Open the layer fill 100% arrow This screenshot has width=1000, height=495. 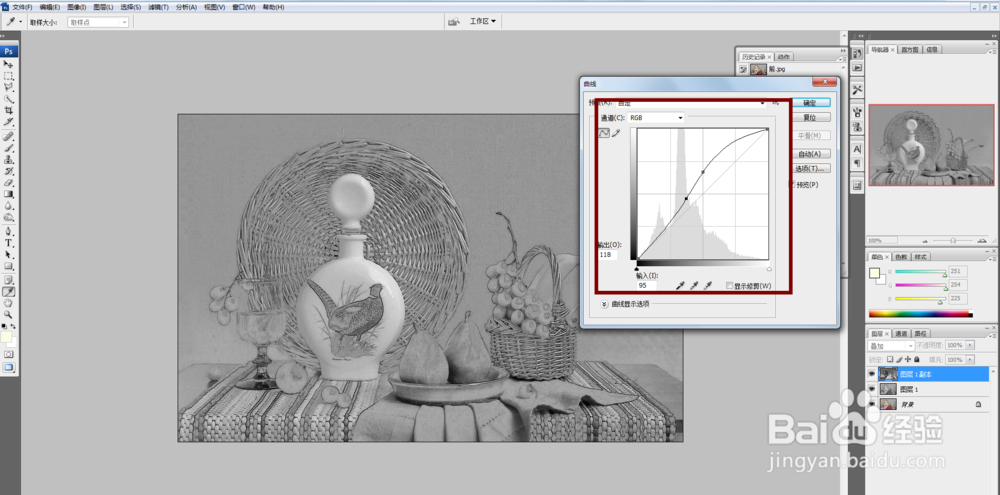[971, 360]
